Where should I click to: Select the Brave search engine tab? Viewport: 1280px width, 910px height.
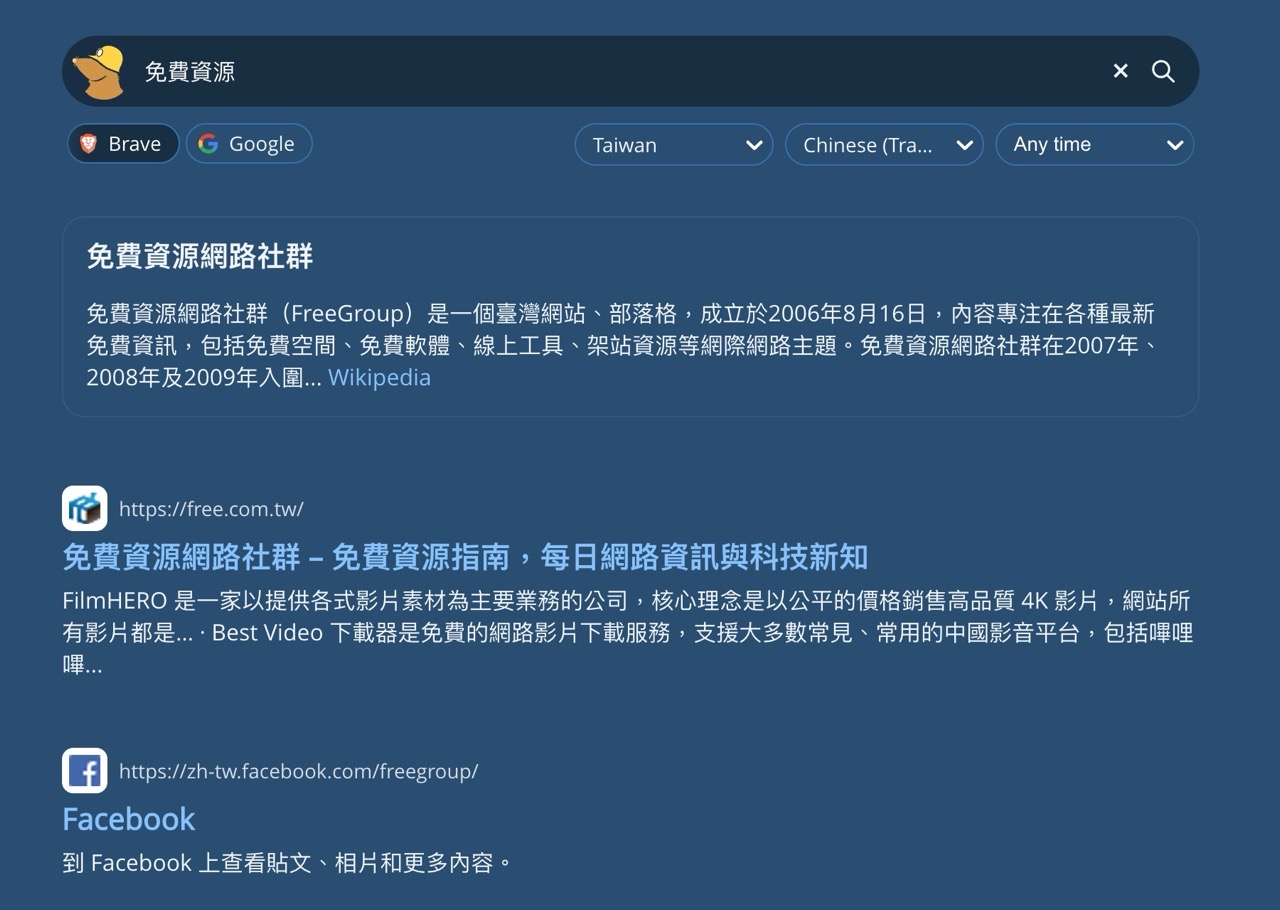tap(123, 143)
